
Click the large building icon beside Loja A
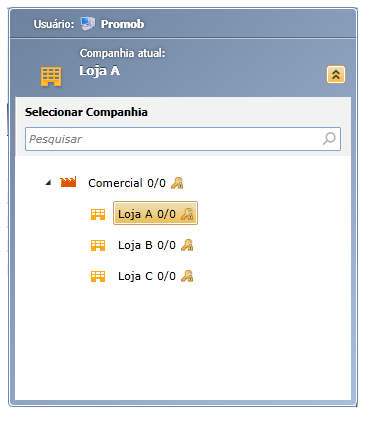[x=51, y=76]
